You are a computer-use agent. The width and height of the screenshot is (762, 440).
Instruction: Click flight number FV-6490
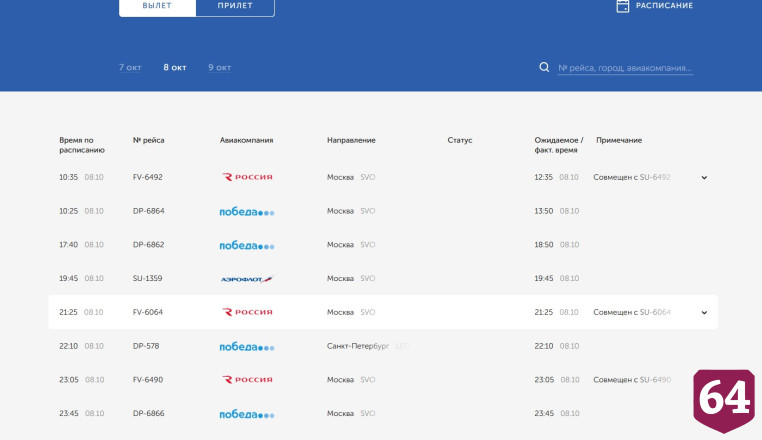(x=148, y=380)
